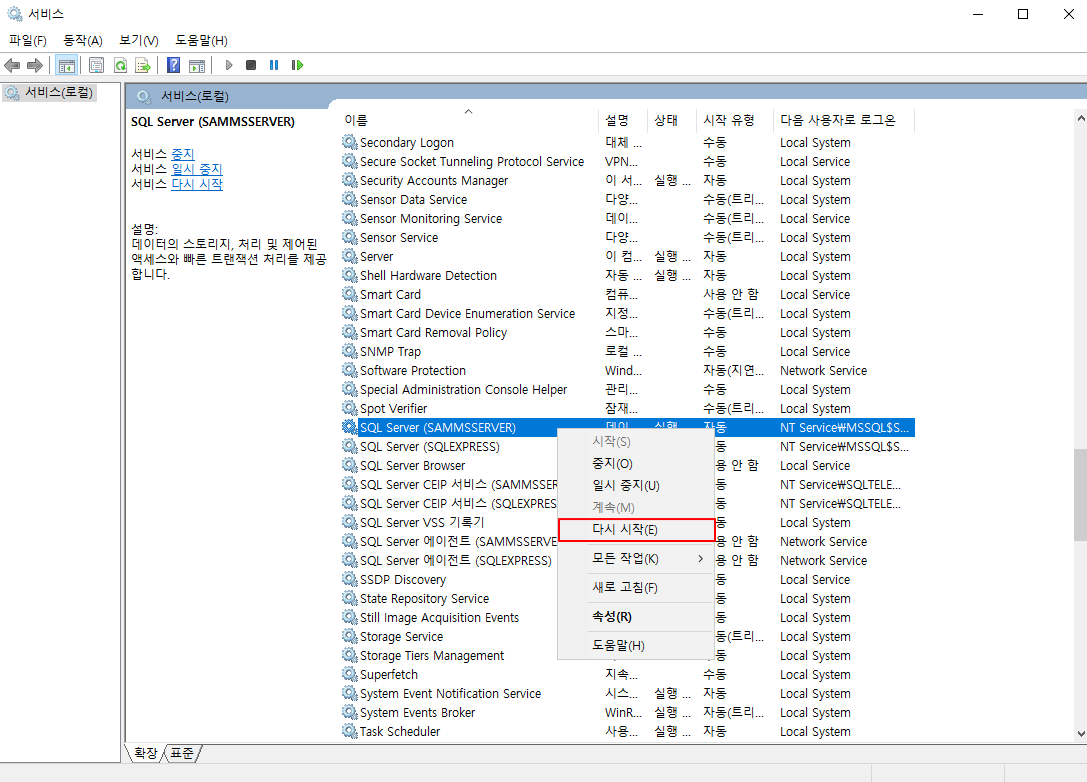Screen dimensions: 1087x782
Task: Click the gear icon of Storage Service
Action: coord(349,636)
